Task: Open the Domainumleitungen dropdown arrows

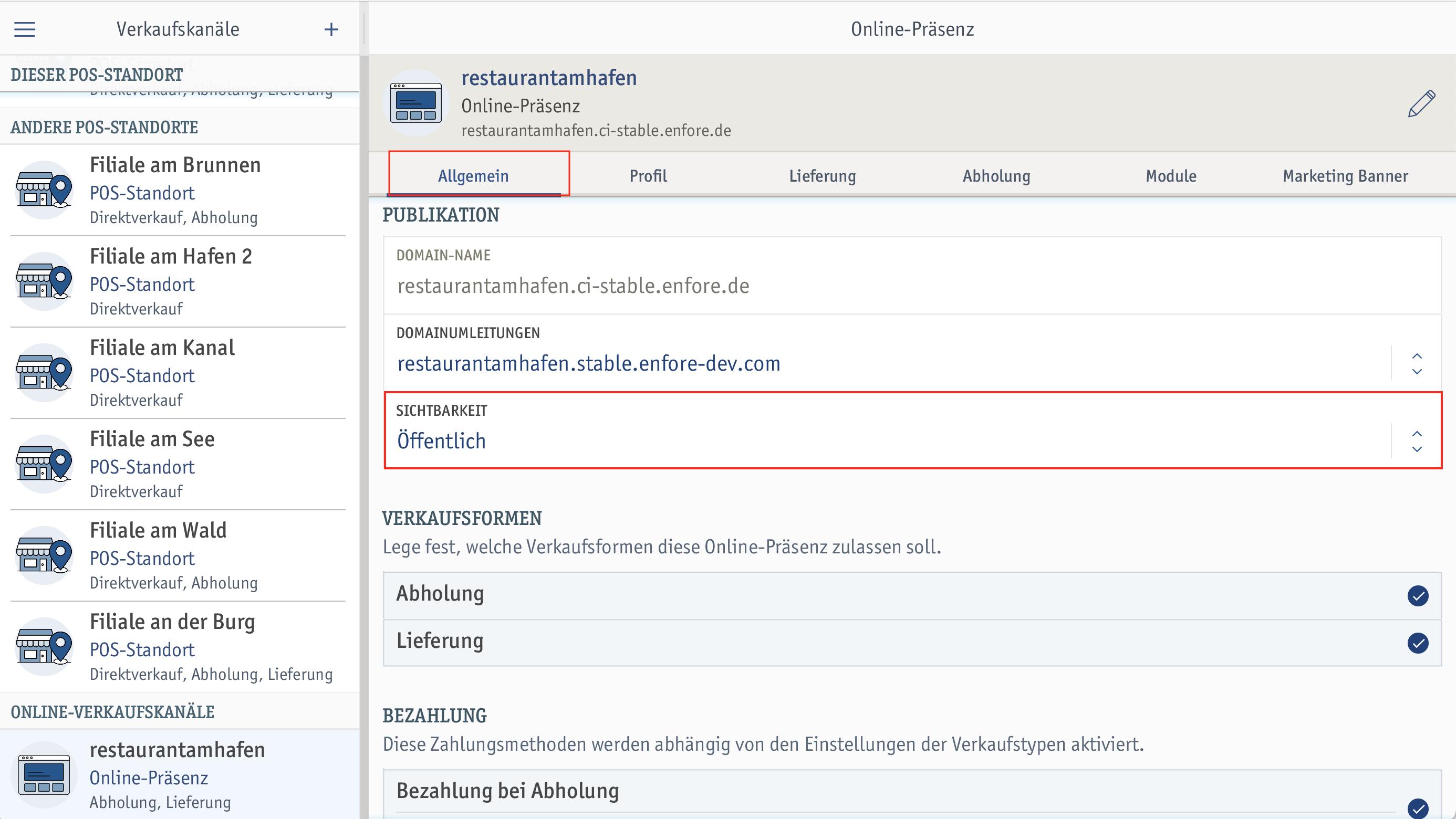Action: [x=1417, y=364]
